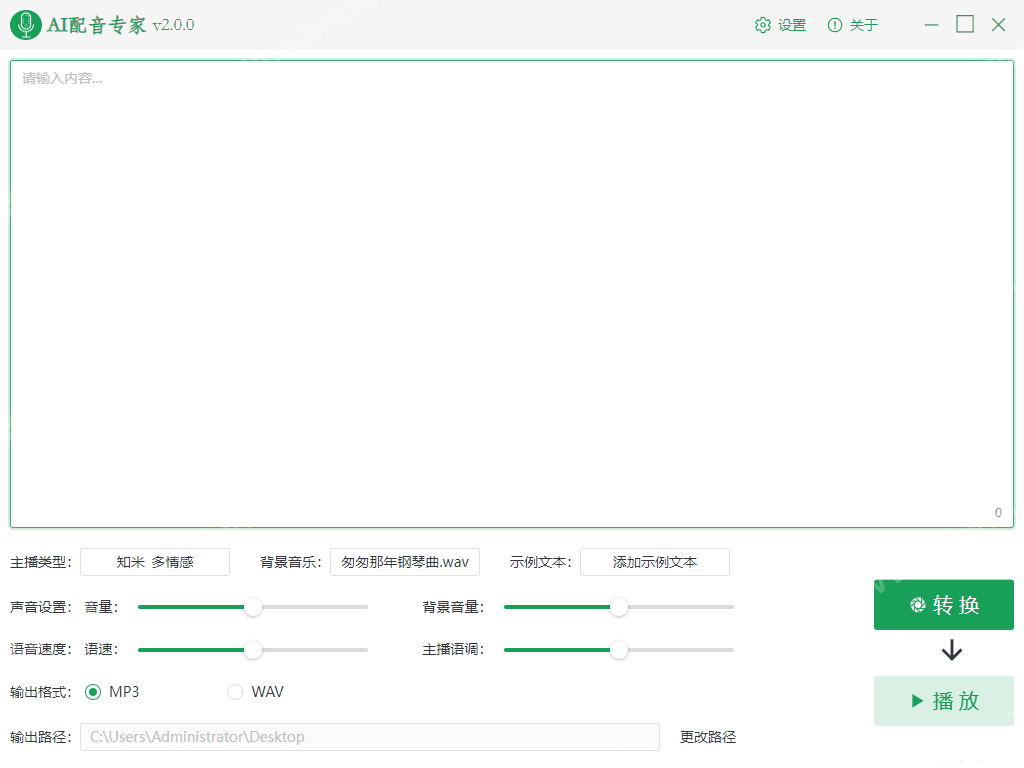This screenshot has height=768, width=1024.
Task: Select MP3 as the output format
Action: (93, 691)
